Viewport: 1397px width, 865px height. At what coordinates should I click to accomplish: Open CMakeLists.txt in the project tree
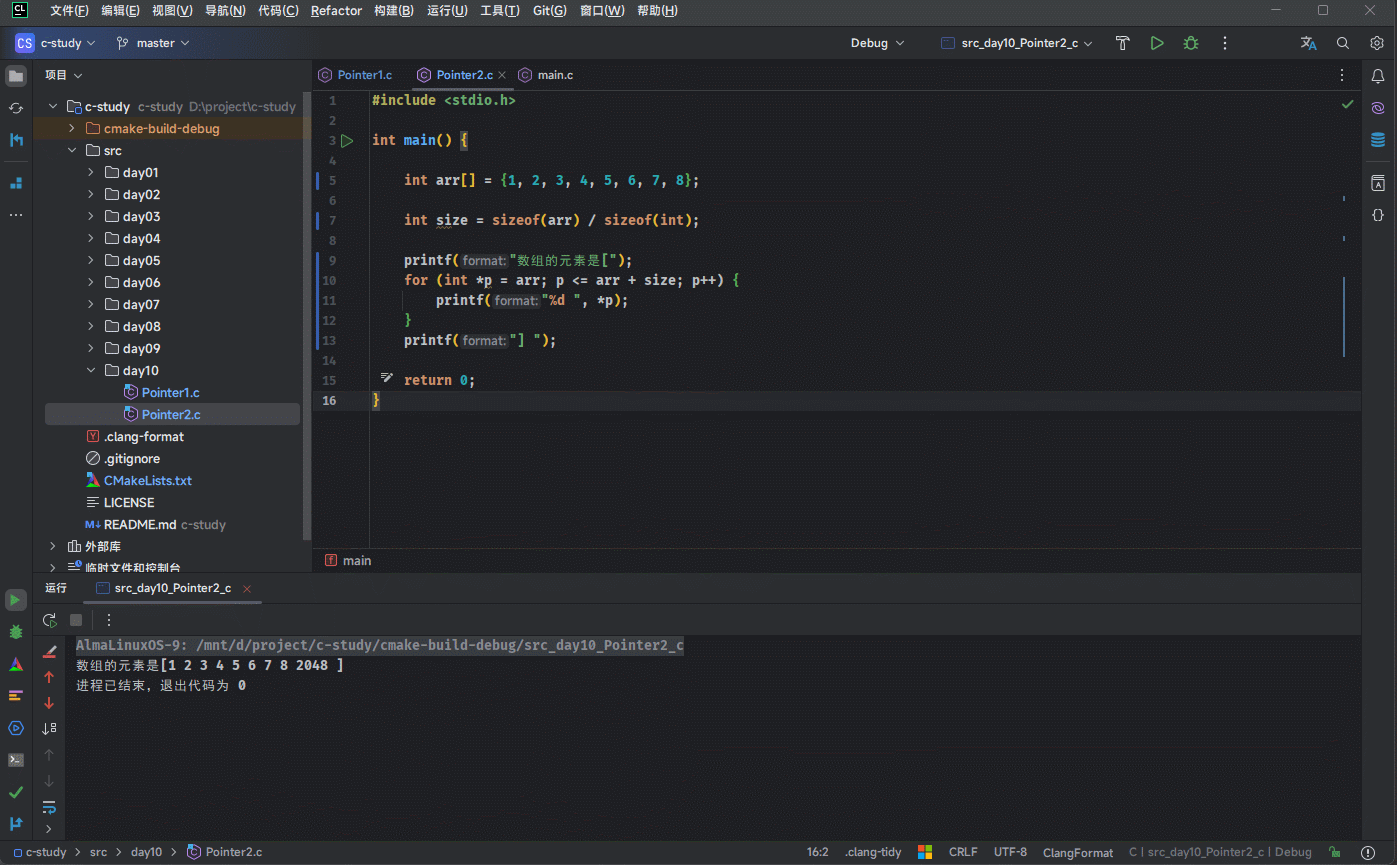click(x=147, y=481)
